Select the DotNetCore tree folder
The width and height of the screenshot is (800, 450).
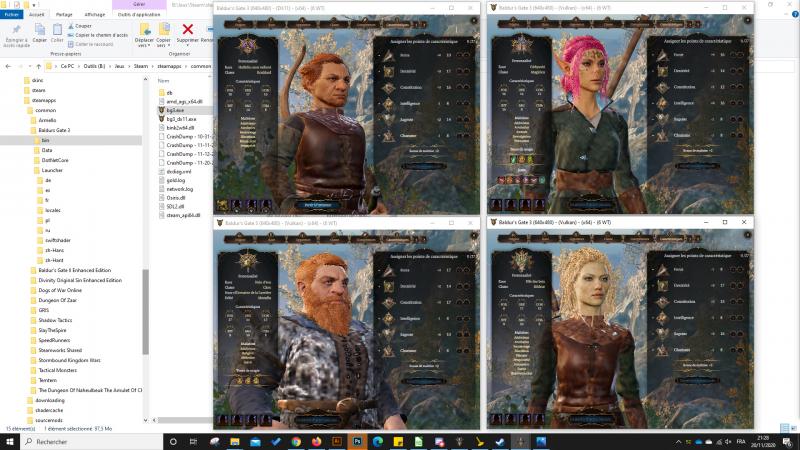point(55,160)
